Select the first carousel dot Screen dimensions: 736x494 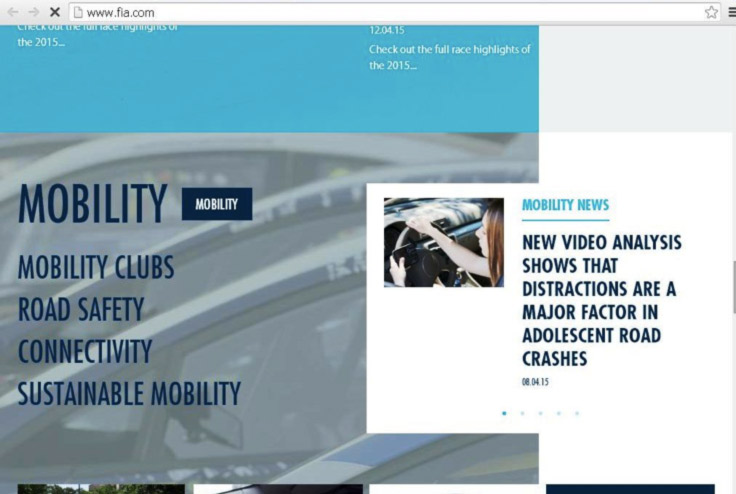(504, 413)
